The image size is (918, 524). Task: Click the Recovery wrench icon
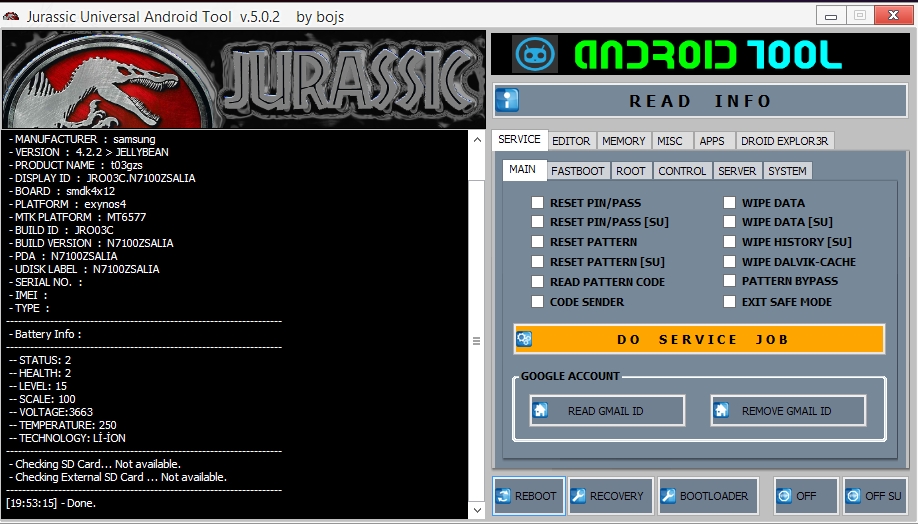click(578, 495)
